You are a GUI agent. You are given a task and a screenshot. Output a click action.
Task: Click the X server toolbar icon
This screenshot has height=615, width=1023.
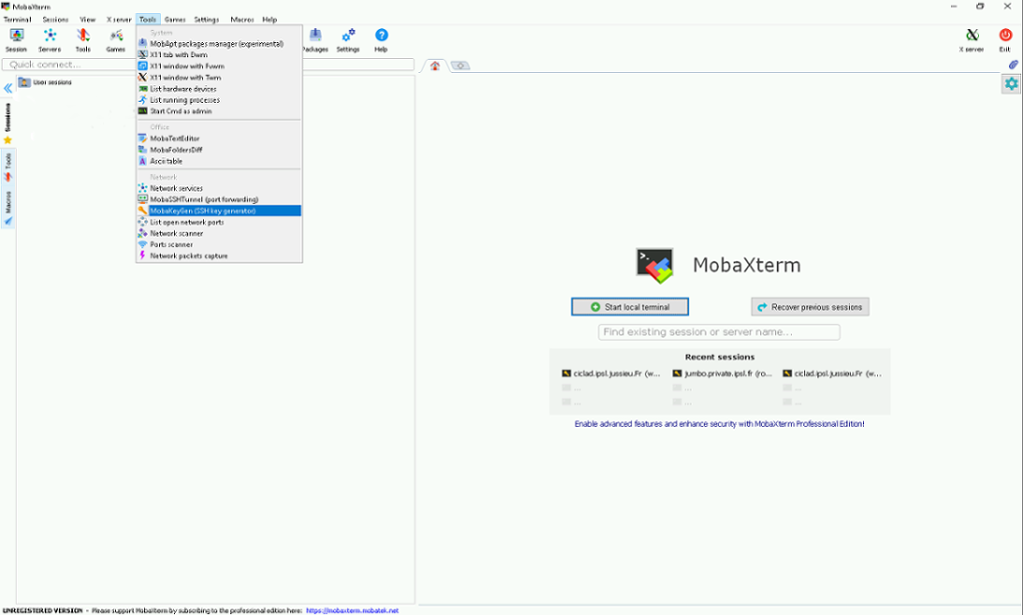(x=971, y=40)
